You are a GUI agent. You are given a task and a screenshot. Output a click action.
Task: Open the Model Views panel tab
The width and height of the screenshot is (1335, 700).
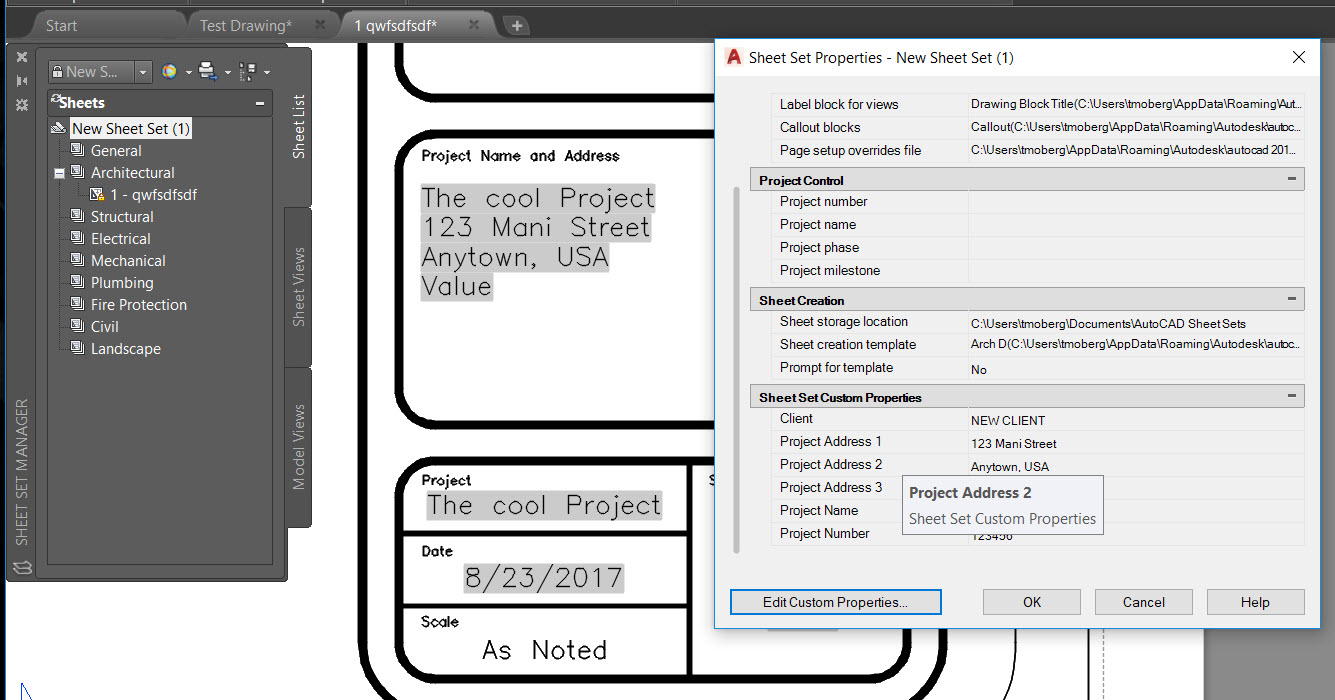click(x=299, y=443)
